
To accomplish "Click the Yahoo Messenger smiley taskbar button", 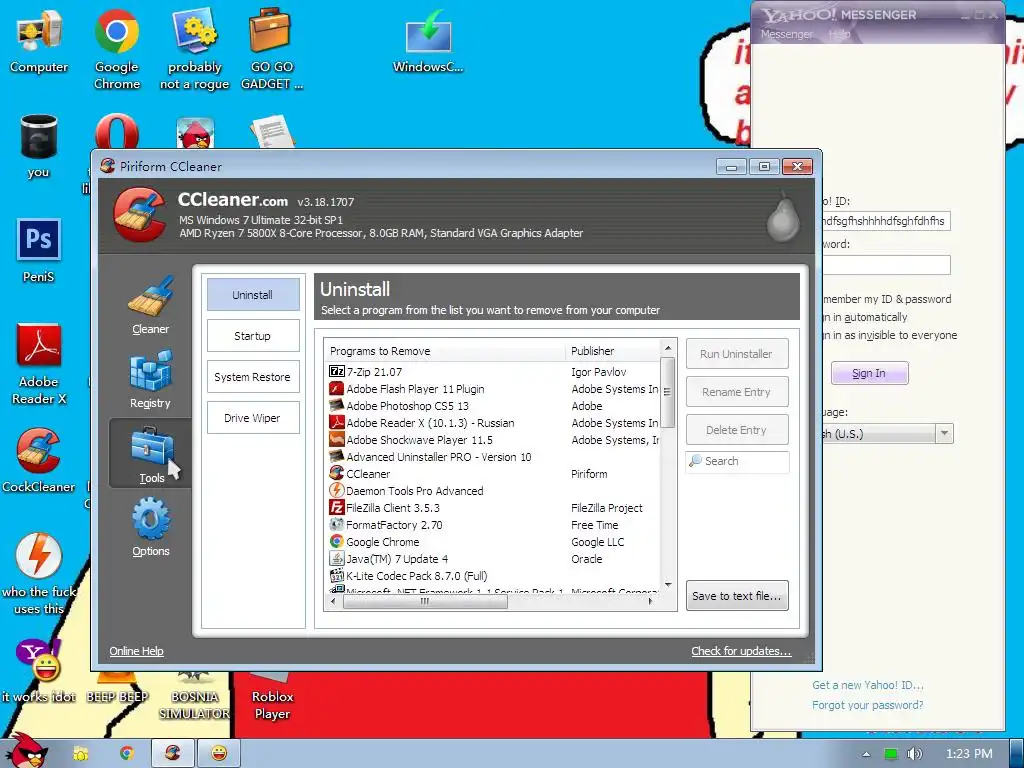I will tap(219, 753).
